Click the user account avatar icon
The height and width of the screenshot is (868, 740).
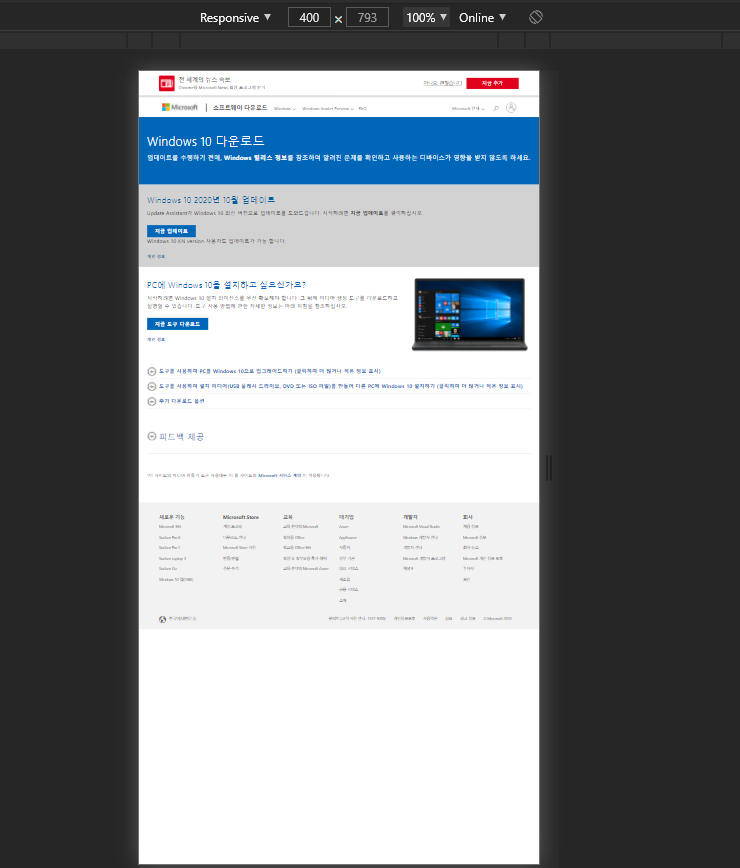click(x=511, y=107)
